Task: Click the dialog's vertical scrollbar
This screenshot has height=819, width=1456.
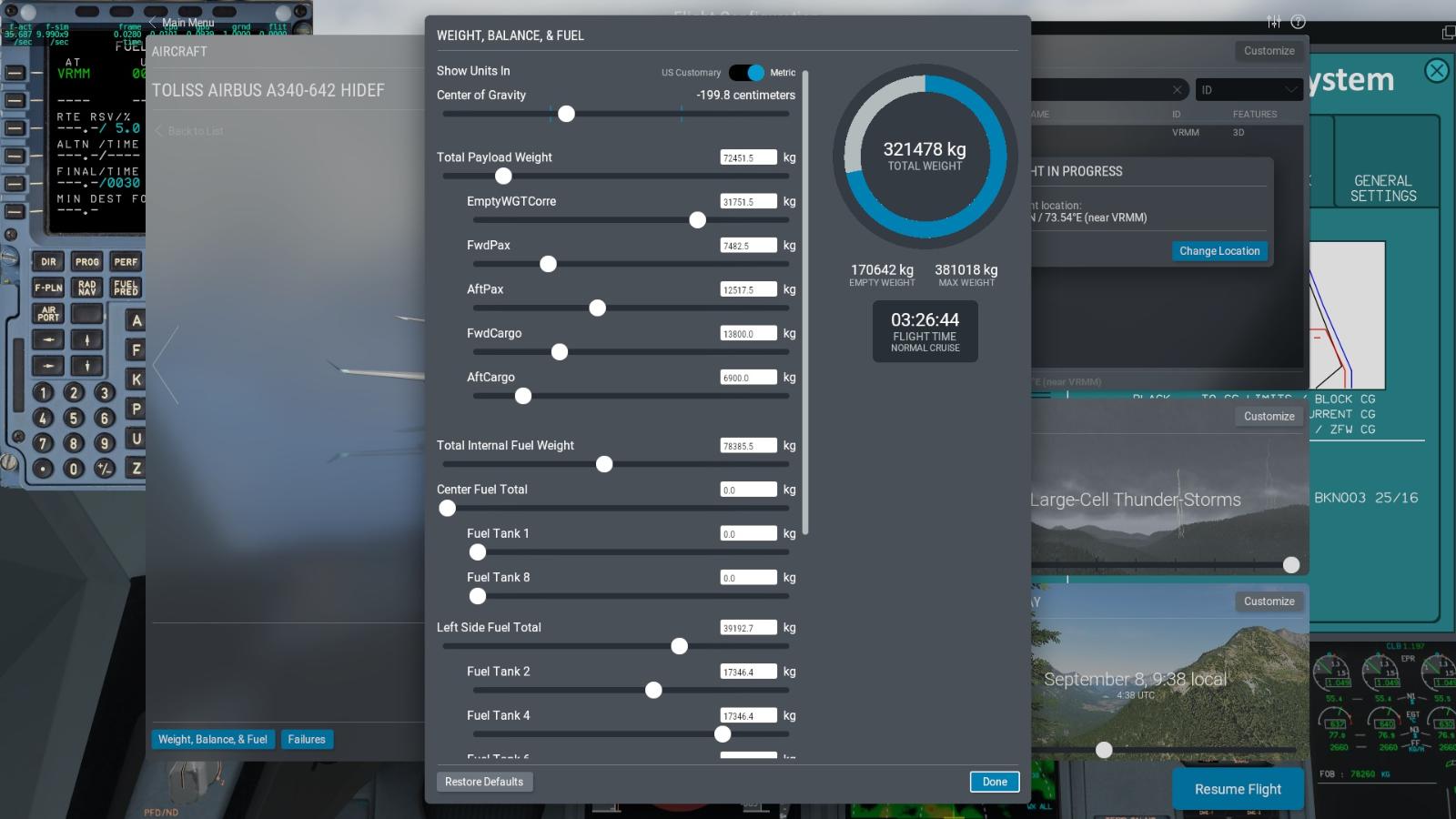Action: [x=805, y=302]
